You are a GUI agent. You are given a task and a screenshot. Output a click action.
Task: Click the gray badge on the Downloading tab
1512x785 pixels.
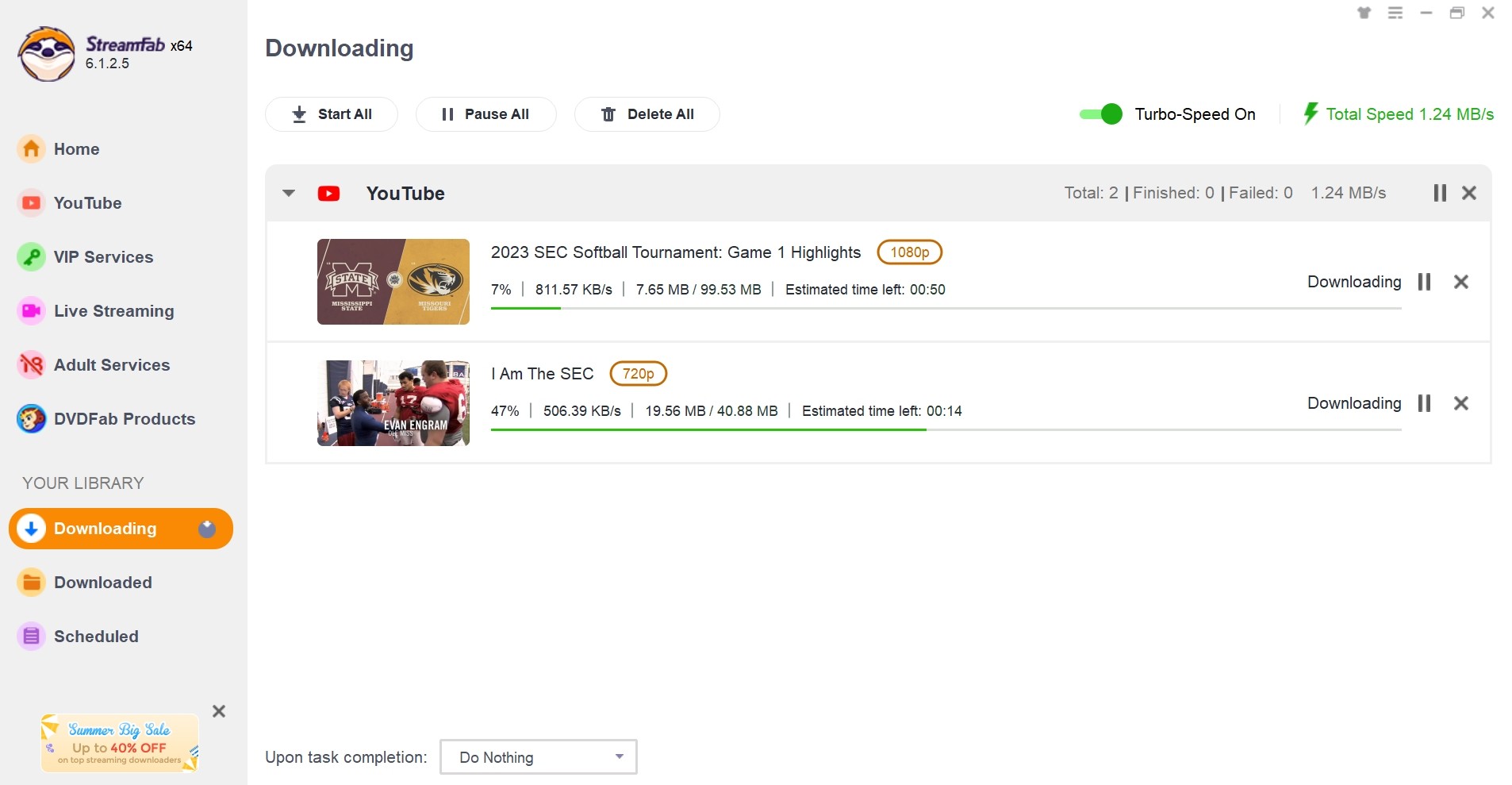pos(207,529)
